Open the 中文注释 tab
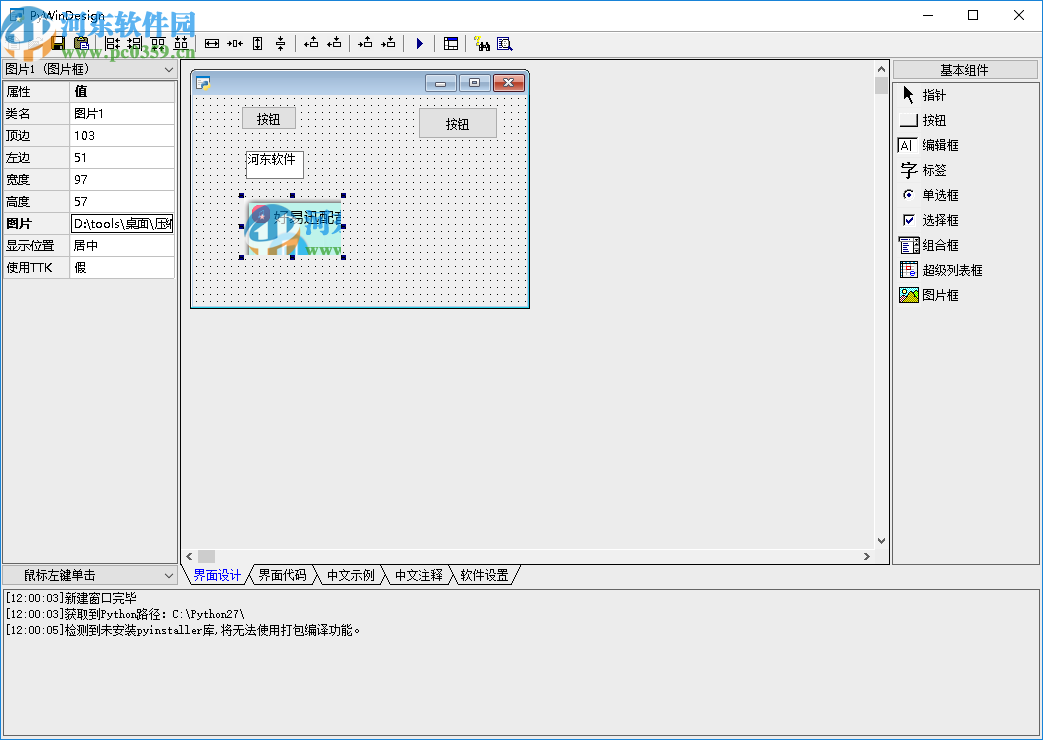The image size is (1043, 740). click(x=418, y=575)
